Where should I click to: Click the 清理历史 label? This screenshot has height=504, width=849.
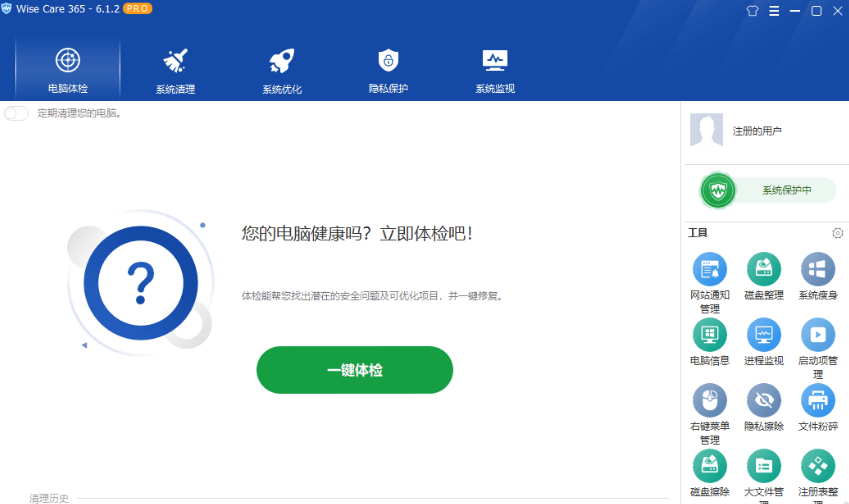pos(49,498)
